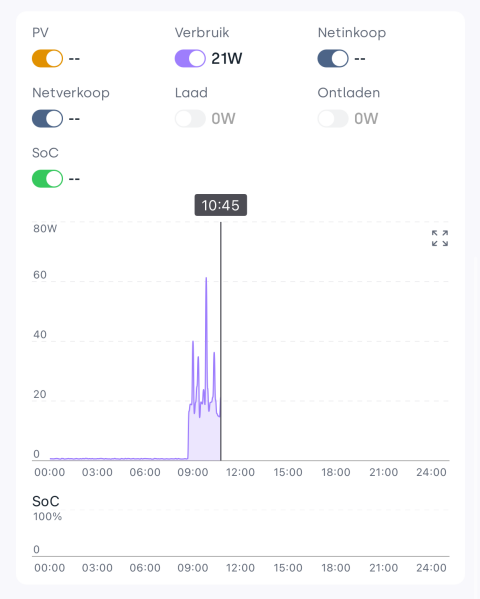Click the 80W axis label
Image resolution: width=480 pixels, height=599 pixels.
pyautogui.click(x=45, y=228)
